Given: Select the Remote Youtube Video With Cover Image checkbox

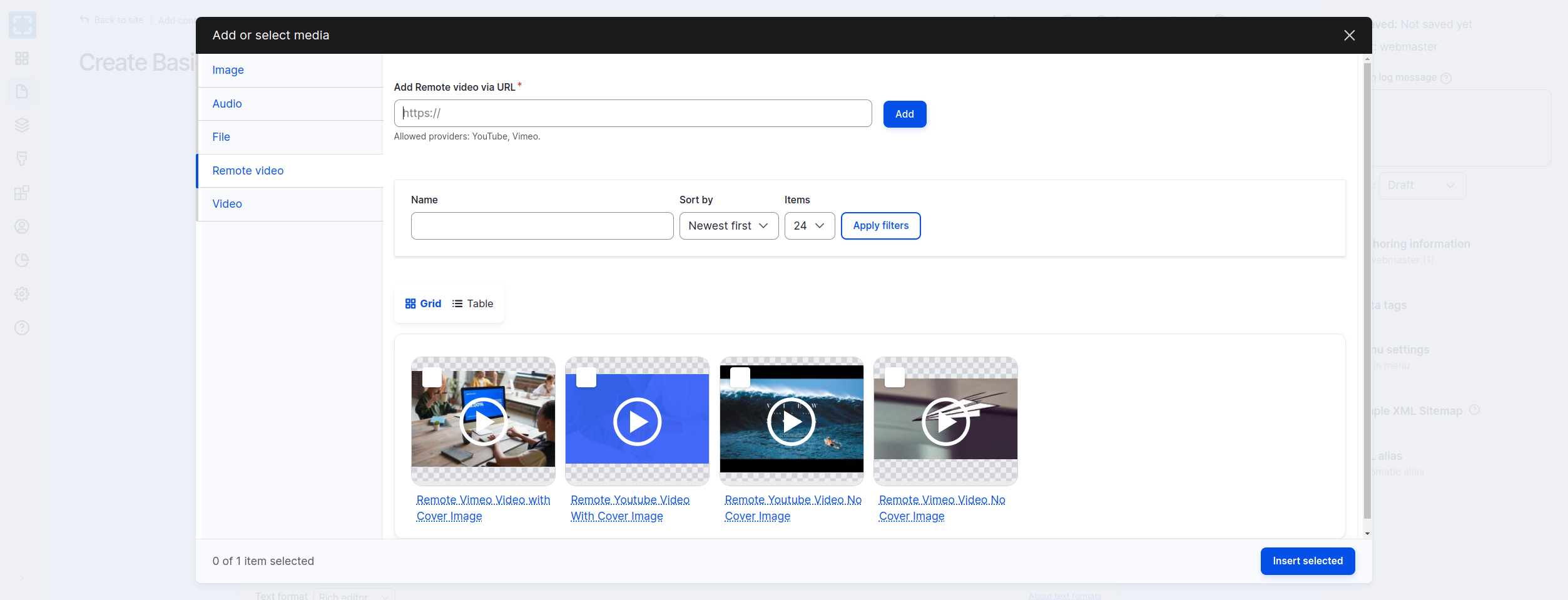Looking at the screenshot, I should 586,377.
